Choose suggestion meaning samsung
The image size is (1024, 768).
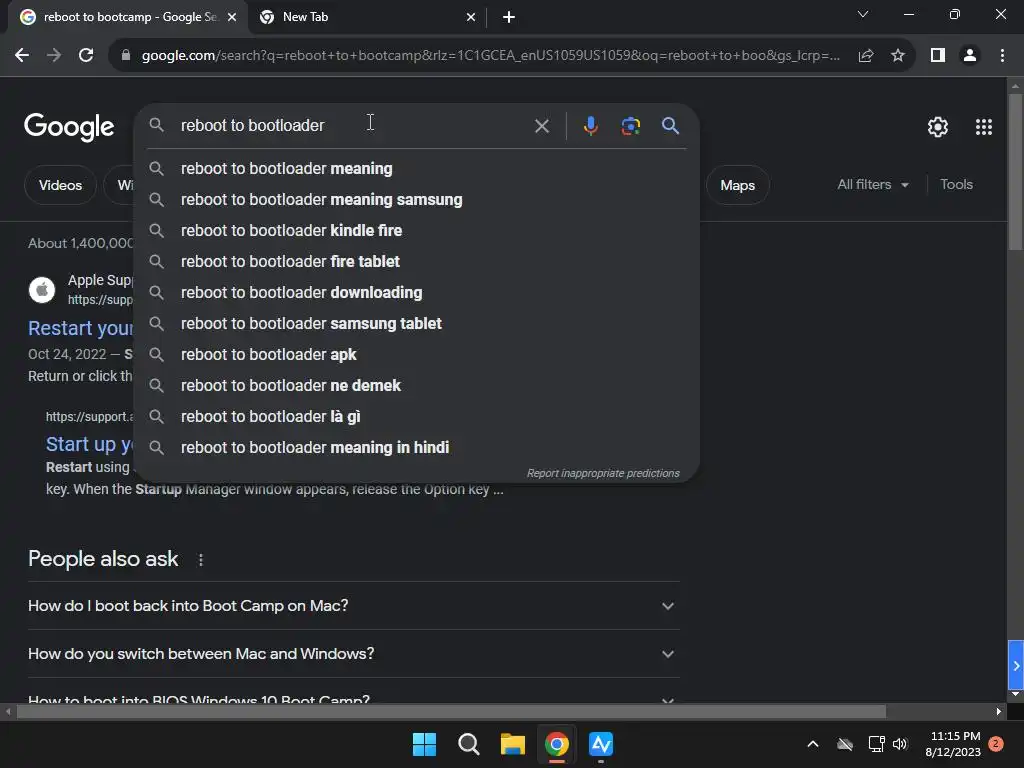click(x=417, y=200)
